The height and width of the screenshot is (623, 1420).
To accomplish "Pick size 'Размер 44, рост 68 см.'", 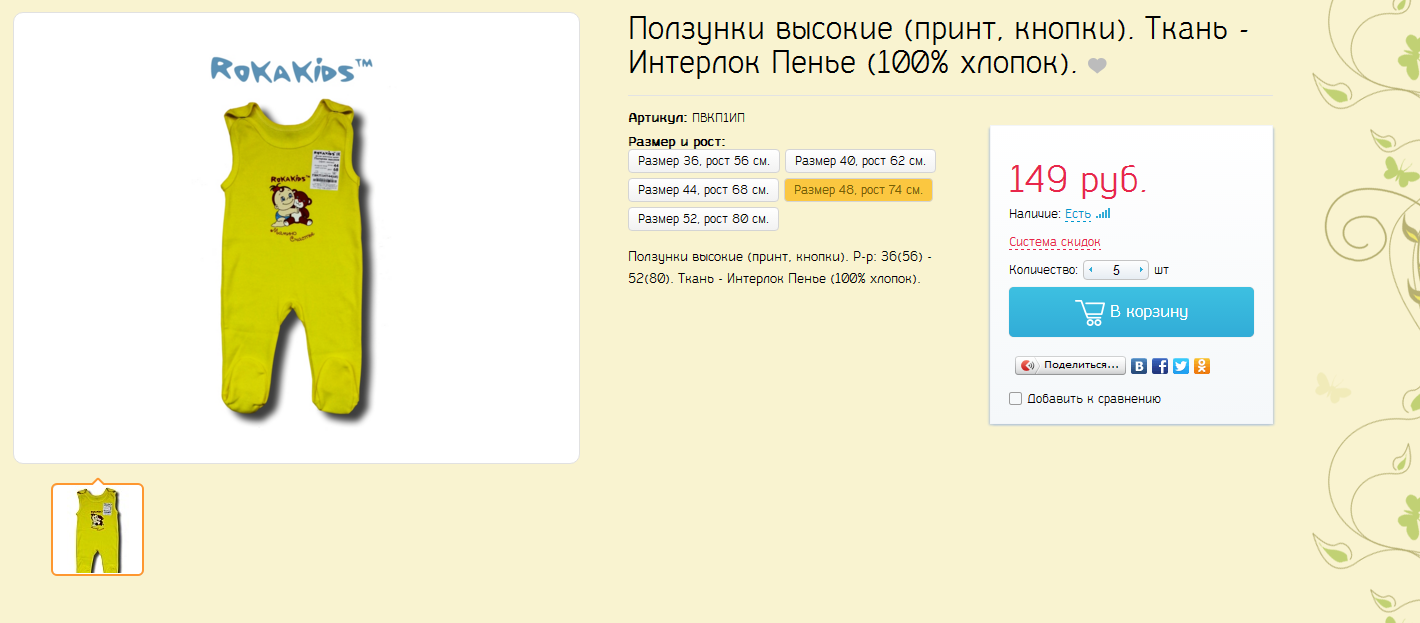I will click(x=703, y=190).
